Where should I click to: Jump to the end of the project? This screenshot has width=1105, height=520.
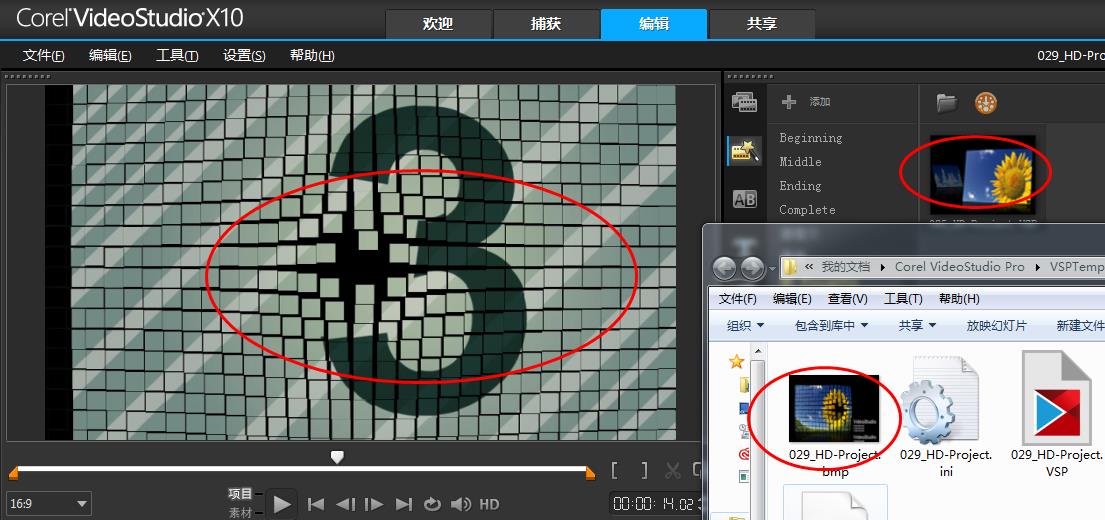coord(404,504)
